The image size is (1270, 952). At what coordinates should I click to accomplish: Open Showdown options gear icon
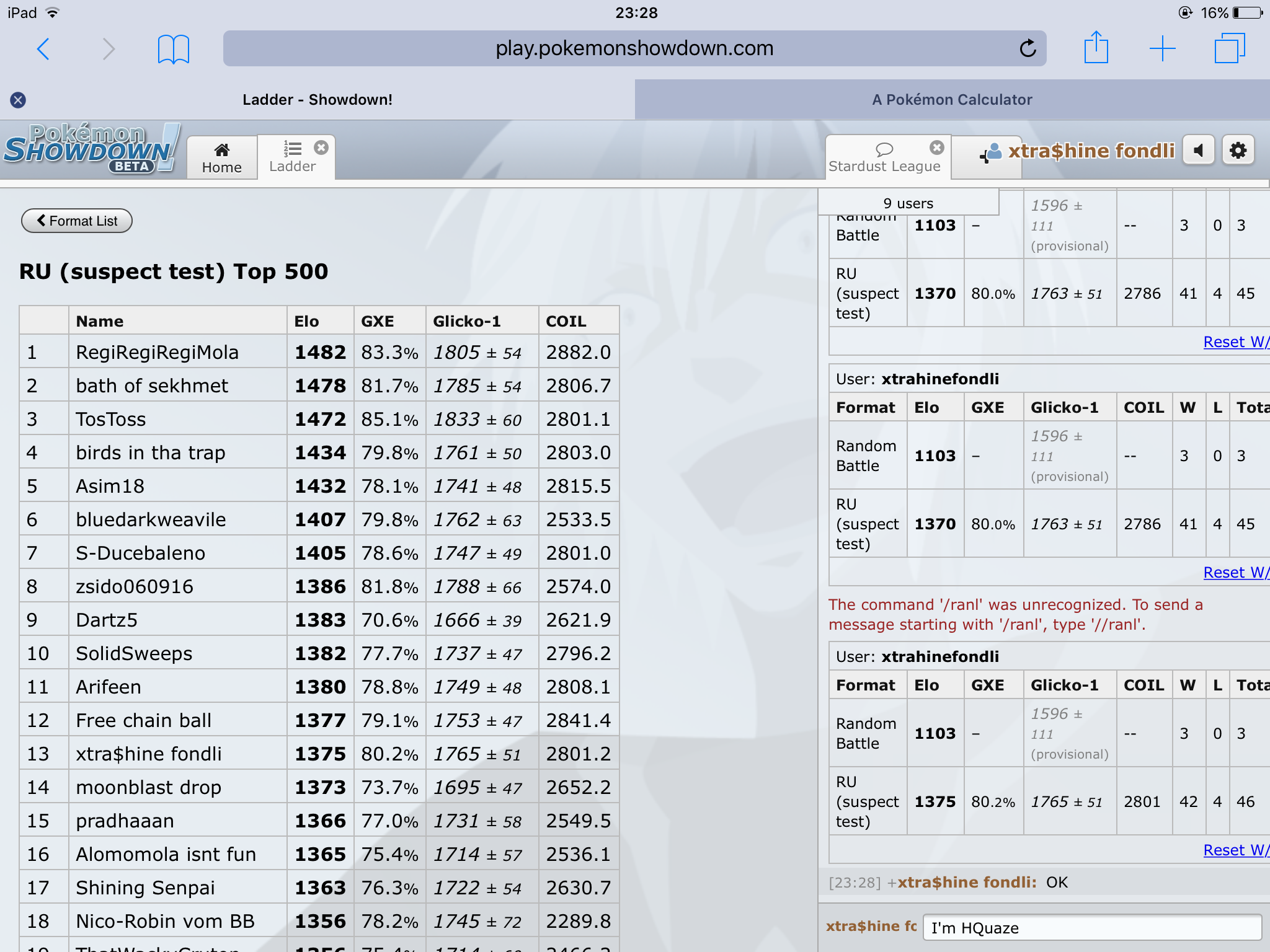click(1238, 151)
